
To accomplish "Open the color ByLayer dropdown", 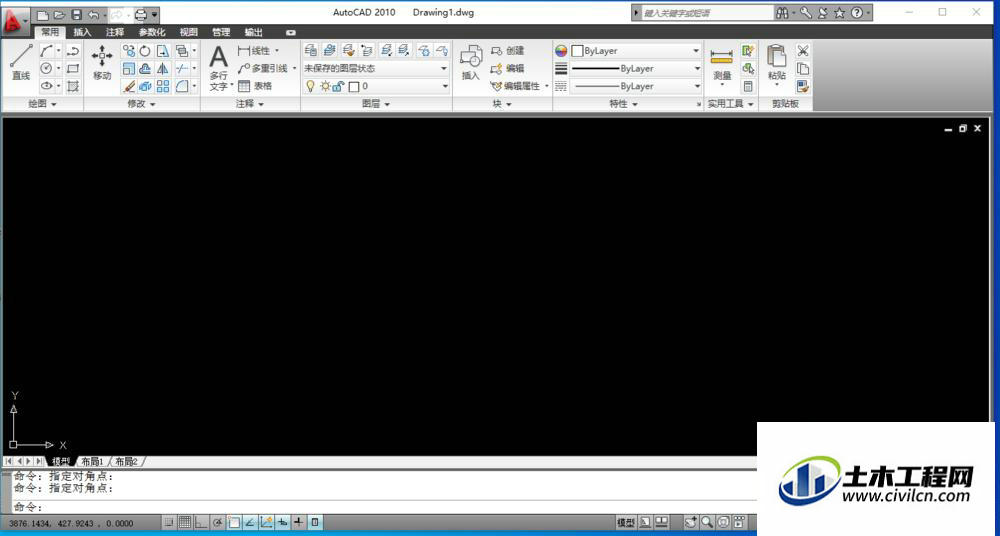I will coord(636,50).
